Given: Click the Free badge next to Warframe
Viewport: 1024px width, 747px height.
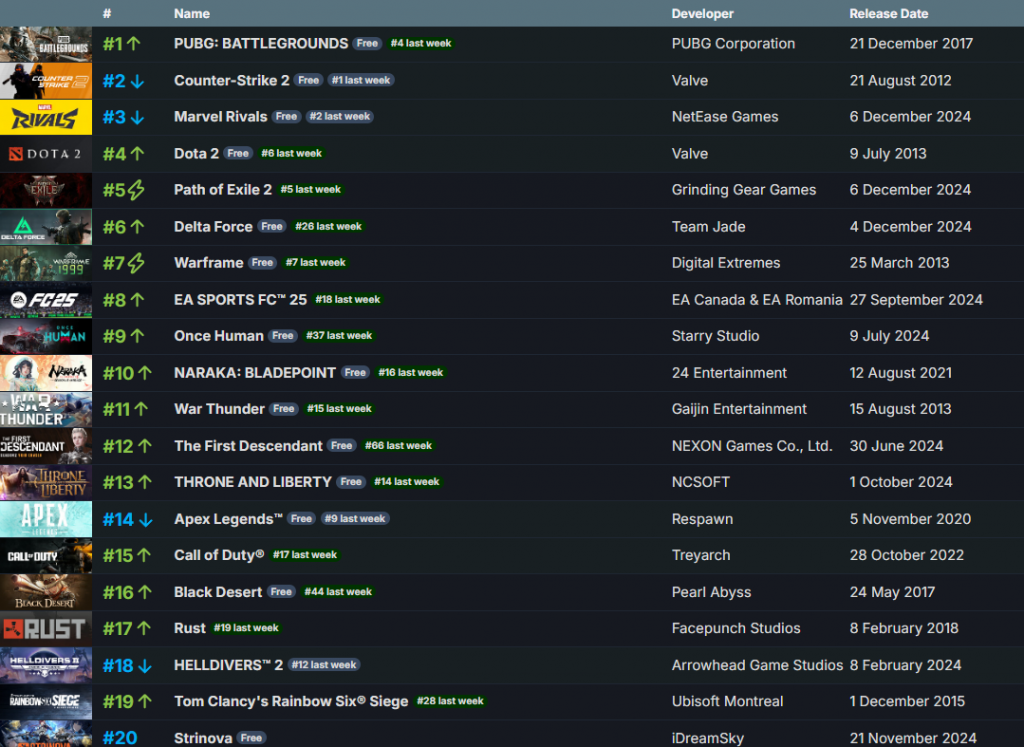Looking at the screenshot, I should coord(263,262).
